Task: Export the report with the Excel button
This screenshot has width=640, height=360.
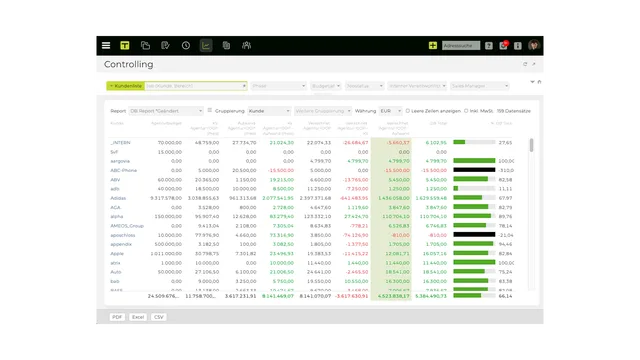Action: [x=138, y=317]
